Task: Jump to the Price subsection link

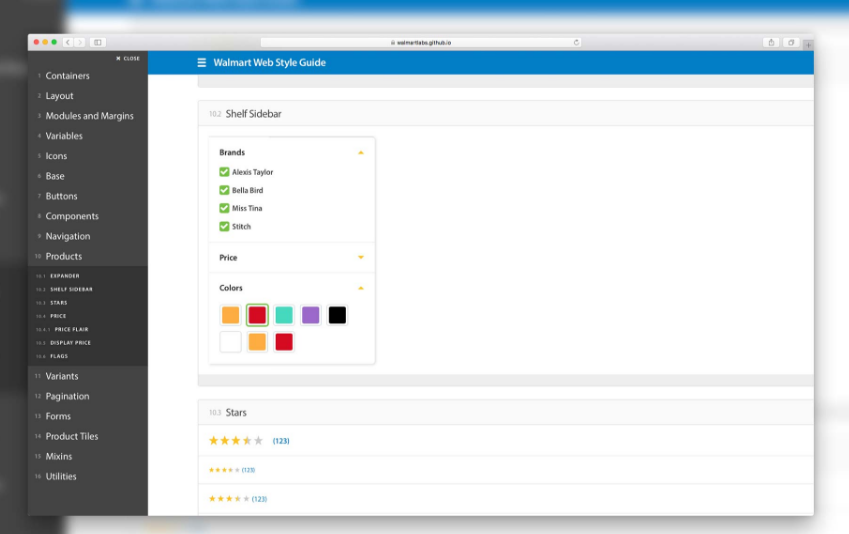Action: click(58, 316)
